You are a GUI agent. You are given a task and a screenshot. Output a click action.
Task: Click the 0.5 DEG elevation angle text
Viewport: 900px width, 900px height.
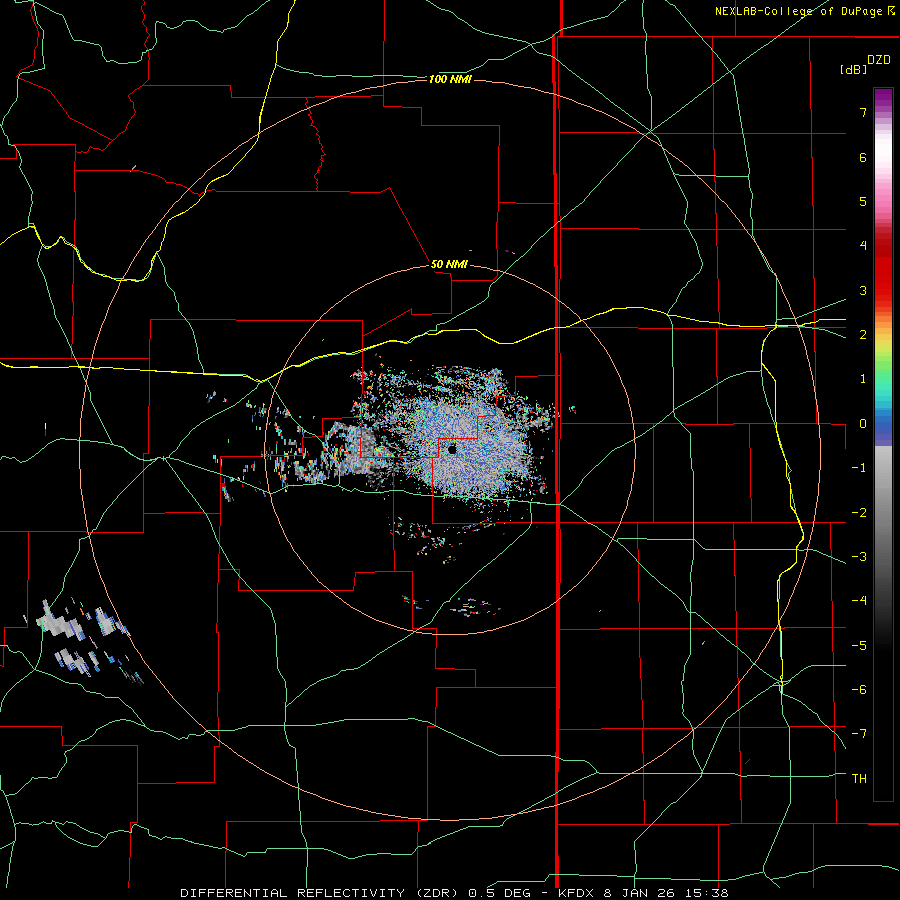coord(499,893)
